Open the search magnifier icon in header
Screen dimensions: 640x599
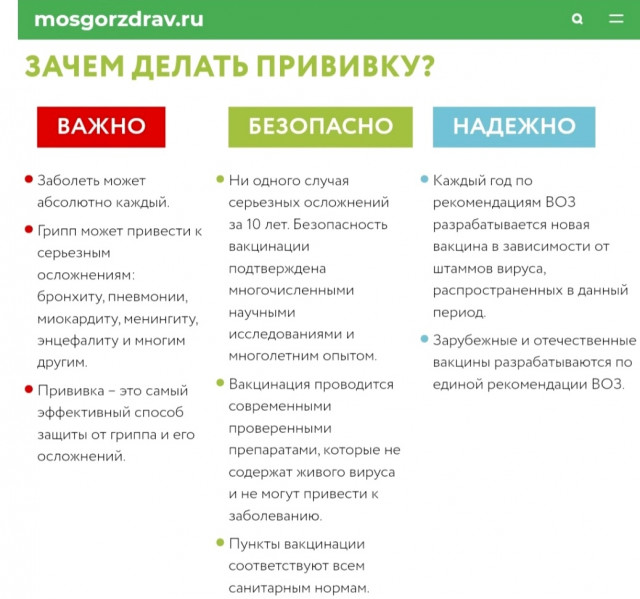[x=577, y=19]
